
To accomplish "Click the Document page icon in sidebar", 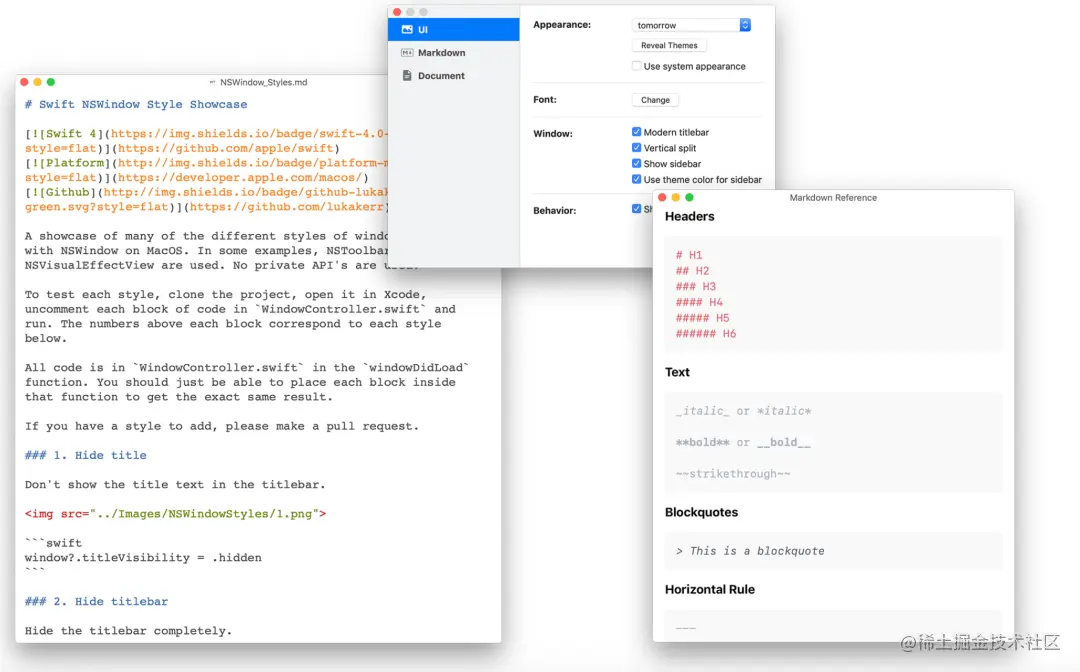I will [x=407, y=76].
